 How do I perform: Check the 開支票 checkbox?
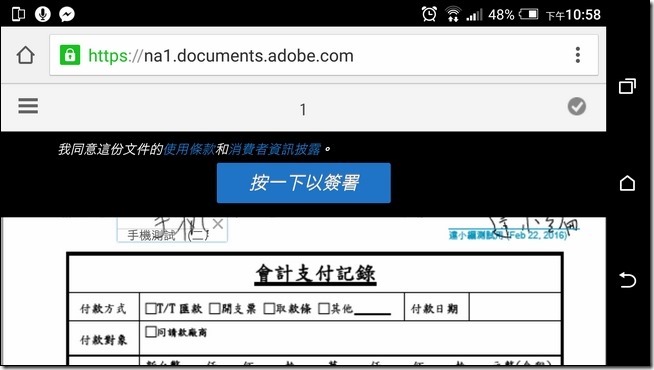[x=214, y=308]
